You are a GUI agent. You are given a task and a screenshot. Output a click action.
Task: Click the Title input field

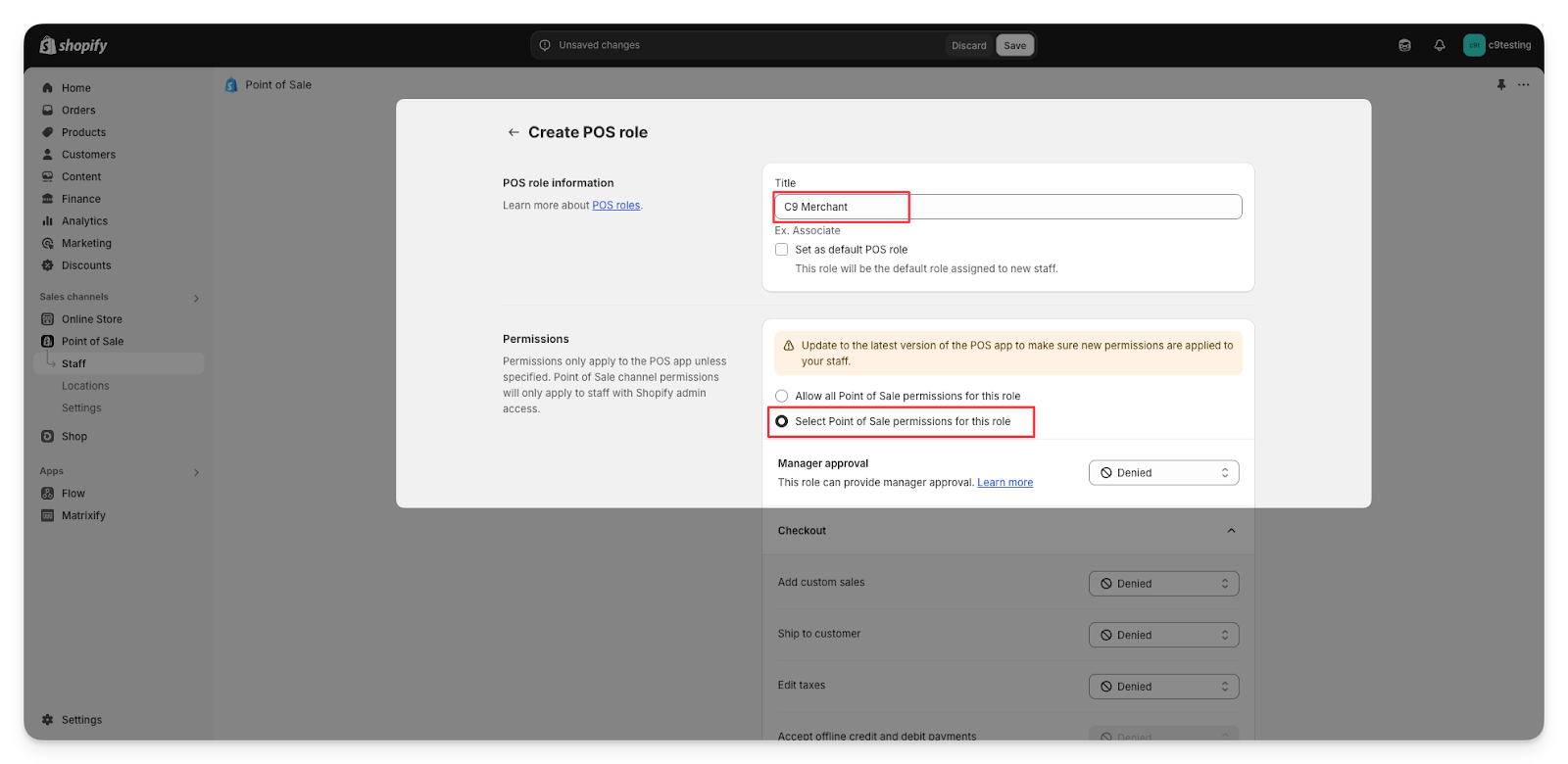[1007, 207]
